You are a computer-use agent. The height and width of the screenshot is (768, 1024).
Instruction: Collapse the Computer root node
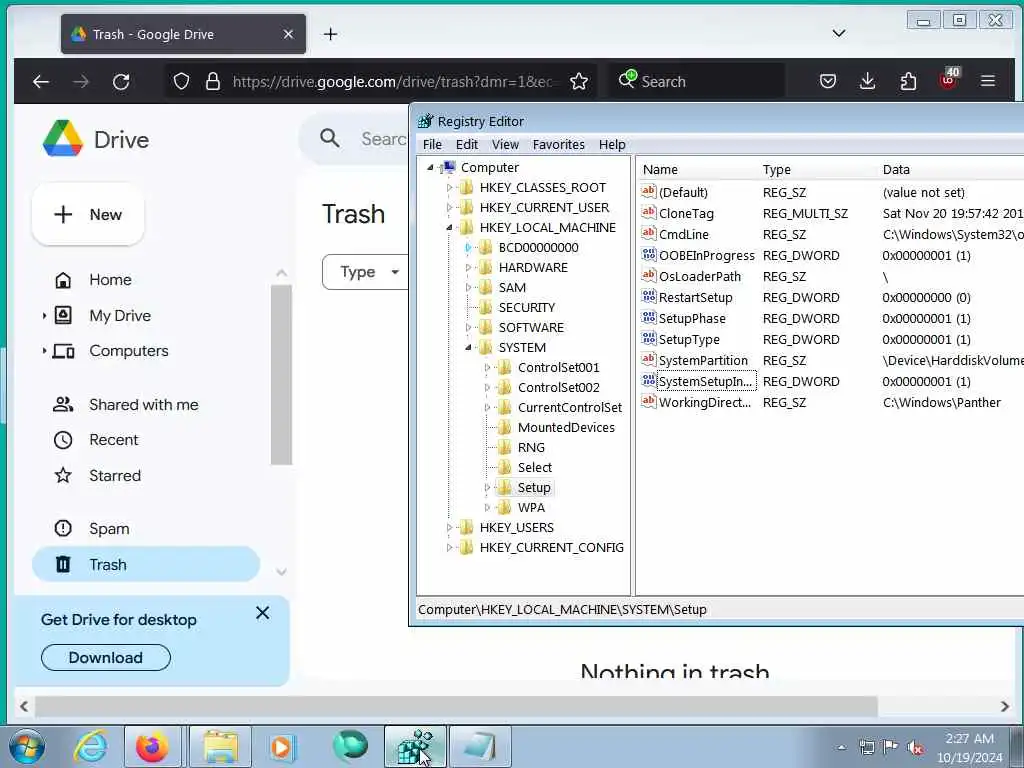coord(430,168)
